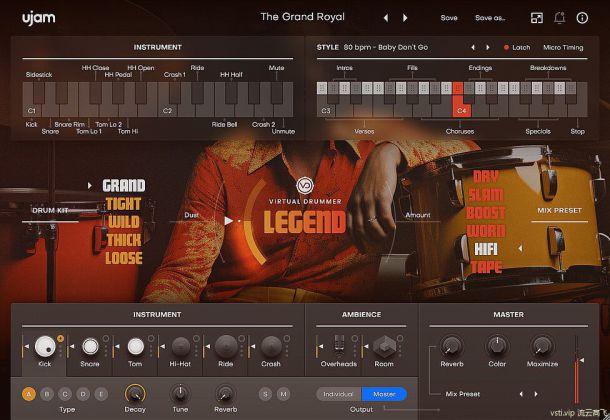Select next master Mix Preset arrow
610x420 pixels.
click(536, 394)
